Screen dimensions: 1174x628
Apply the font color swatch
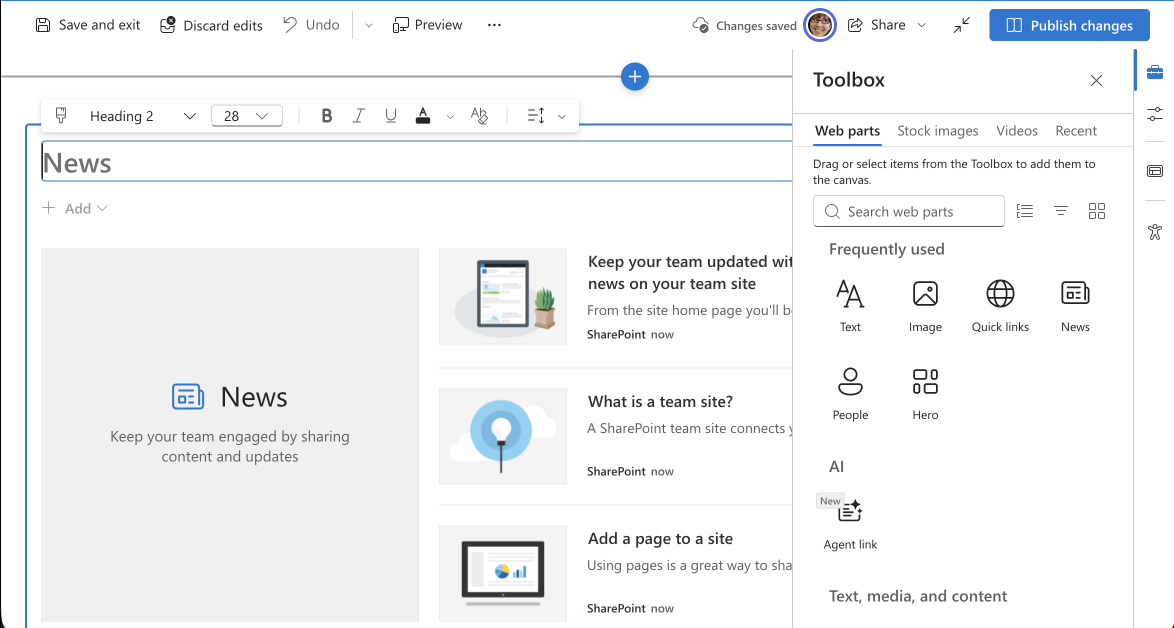tap(423, 115)
